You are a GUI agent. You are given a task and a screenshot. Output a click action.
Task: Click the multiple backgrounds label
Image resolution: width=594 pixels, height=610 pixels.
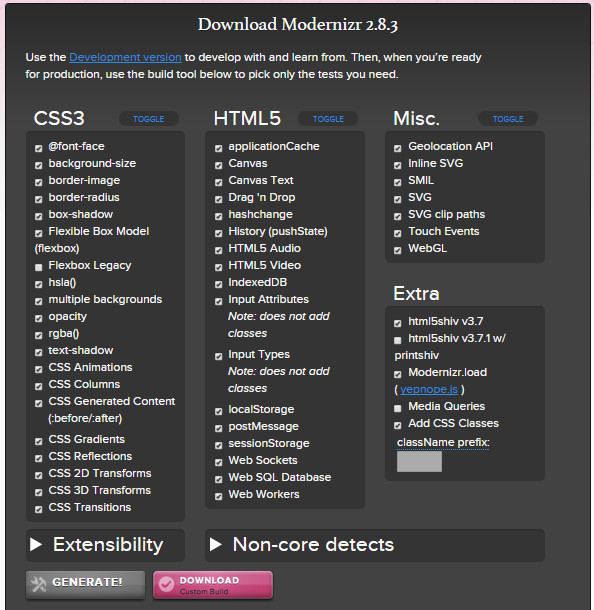click(105, 299)
